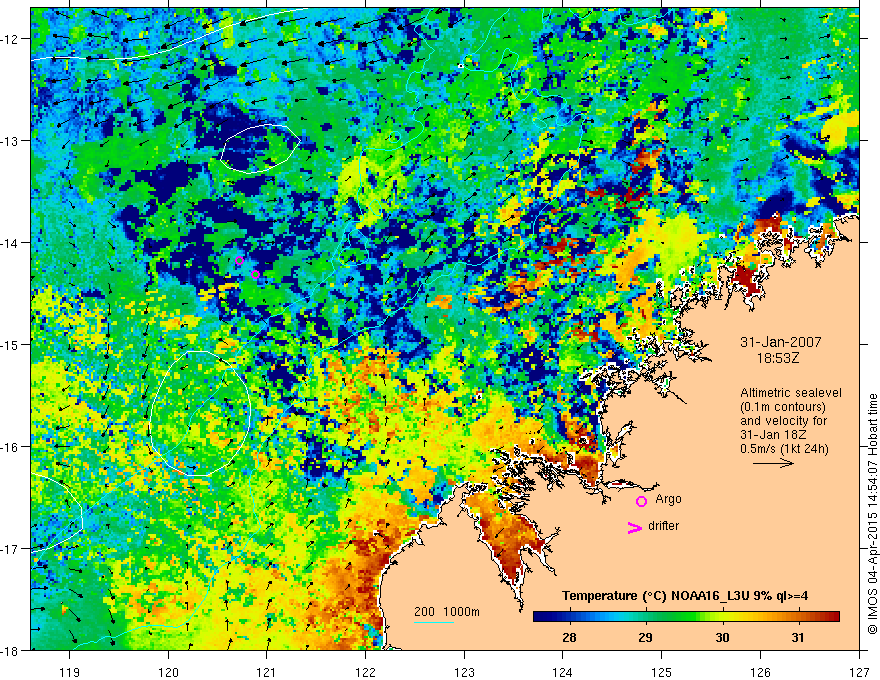Viewport: 880px width, 680px height.
Task: Click the 'and velocity for' legend line
Action: coord(783,421)
